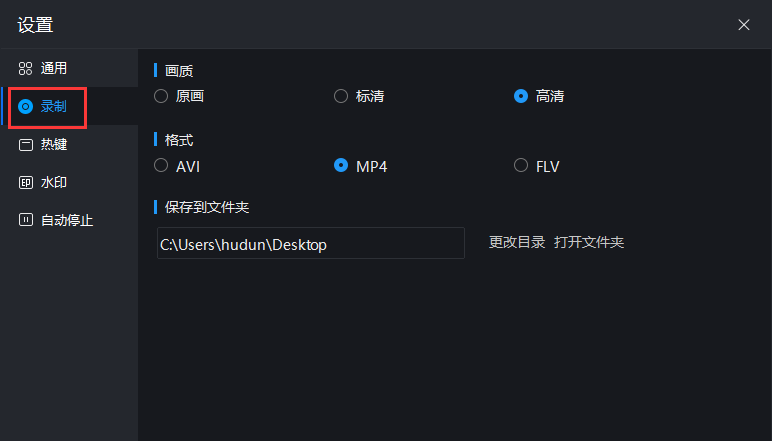The image size is (772, 441).
Task: Click the 录制 (Record) circle icon
Action: pyautogui.click(x=26, y=107)
